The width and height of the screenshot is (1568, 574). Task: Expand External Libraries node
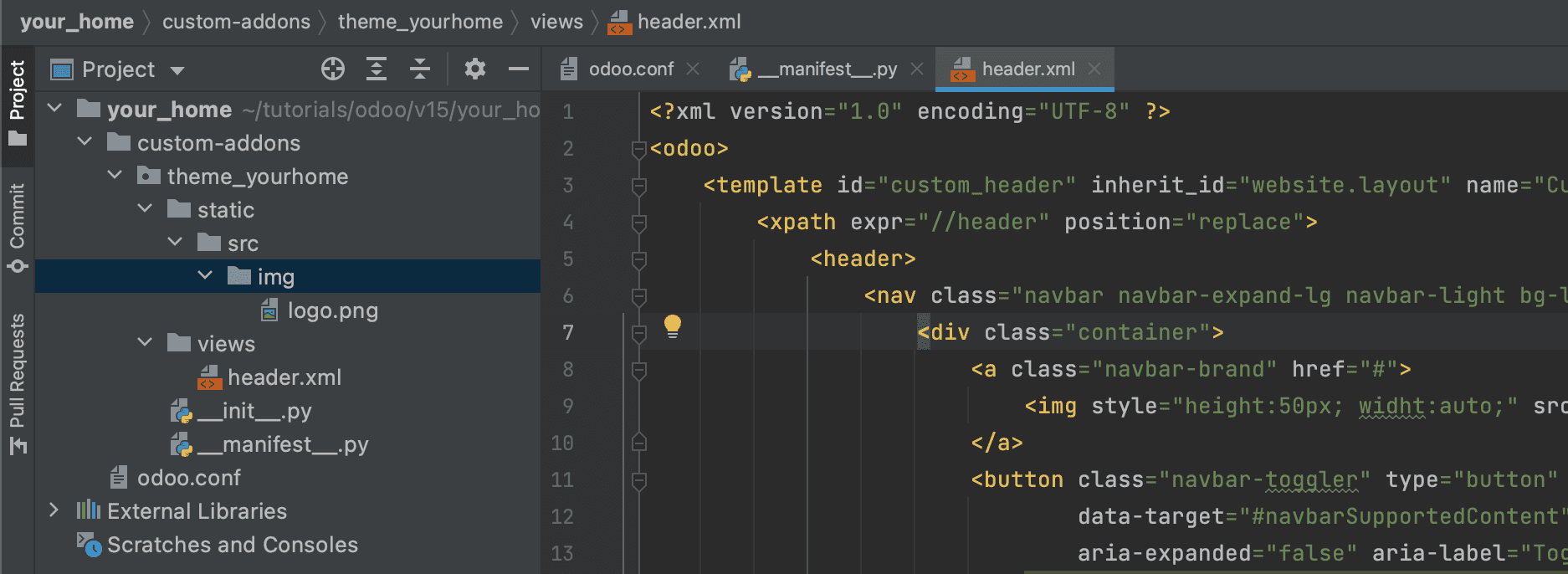pos(54,510)
